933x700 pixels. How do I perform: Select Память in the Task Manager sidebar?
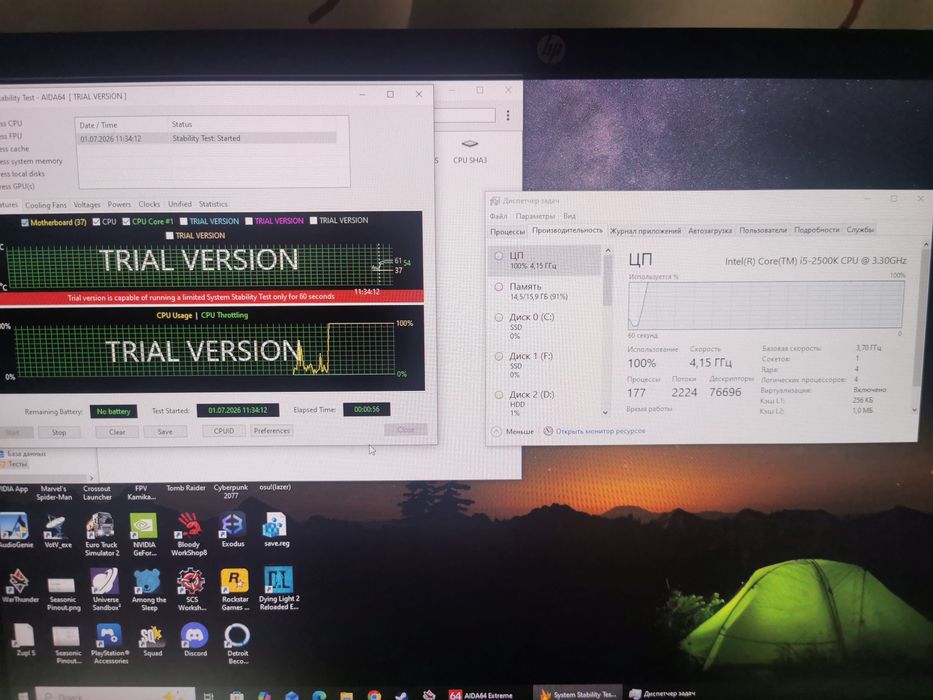tap(544, 290)
